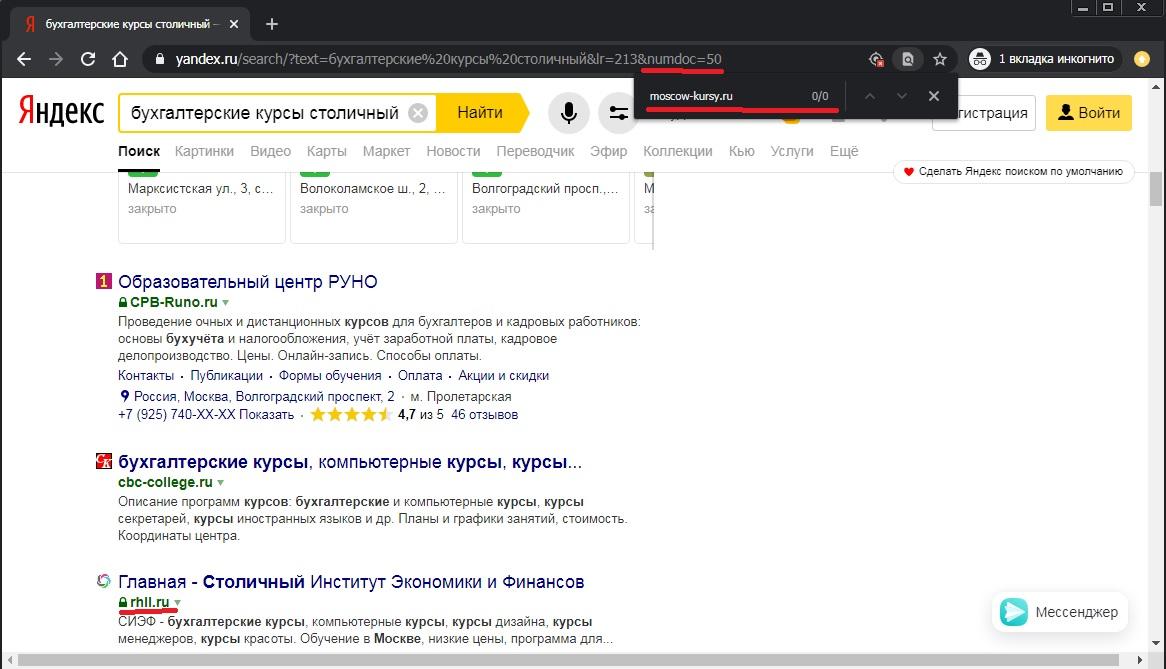The height and width of the screenshot is (669, 1166).
Task: Sign in with the Войти button
Action: 1089,113
